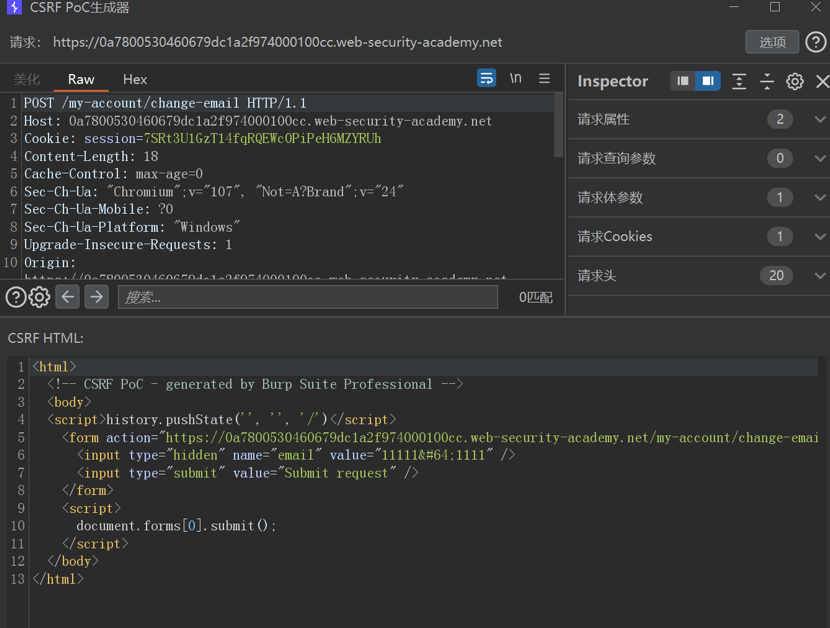Switch to the Hex tab
Screen dimensions: 830x628
pyautogui.click(x=135, y=79)
